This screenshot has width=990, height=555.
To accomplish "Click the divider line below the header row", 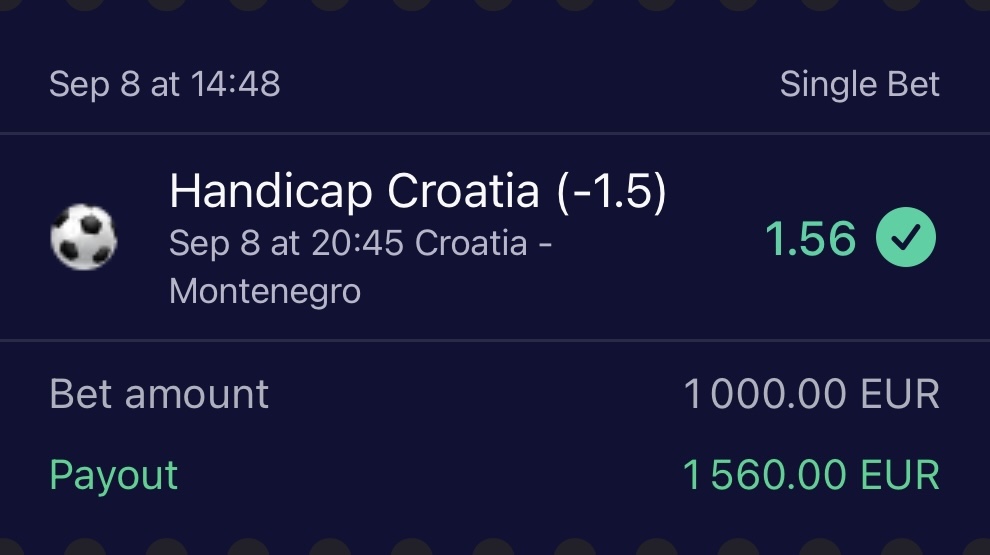I will [495, 133].
